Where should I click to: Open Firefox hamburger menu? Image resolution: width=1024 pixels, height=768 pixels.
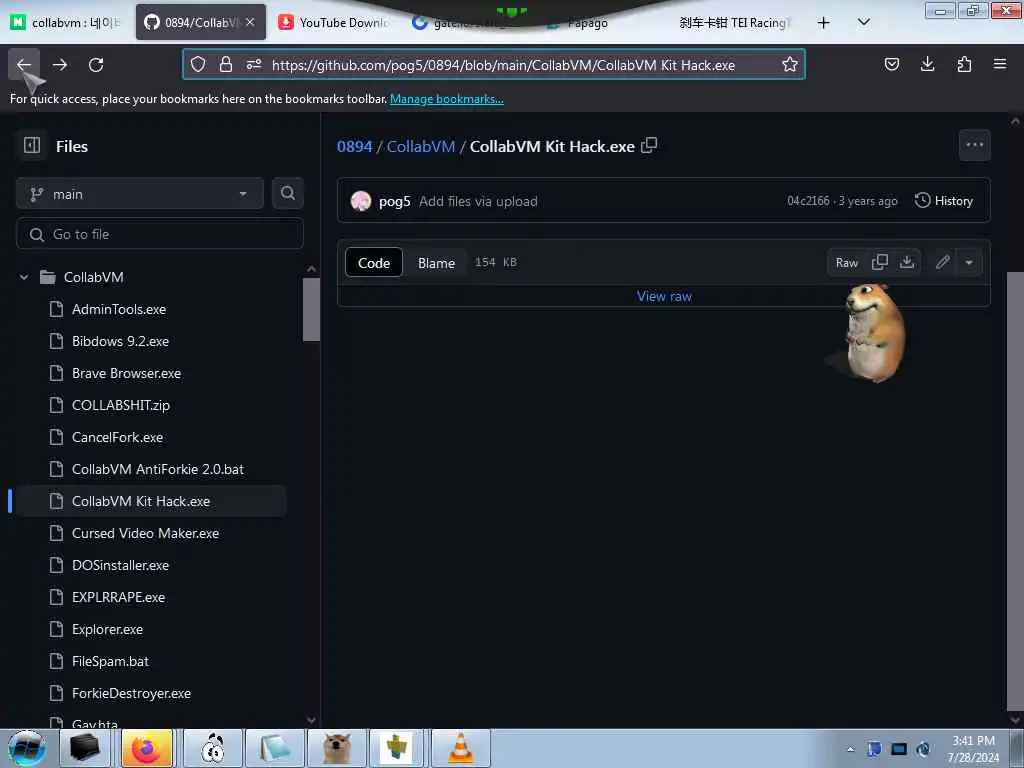coord(1000,65)
